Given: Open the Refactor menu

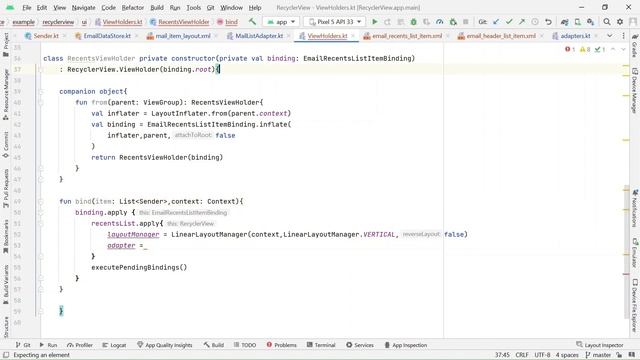Looking at the screenshot, I should coord(133,7).
